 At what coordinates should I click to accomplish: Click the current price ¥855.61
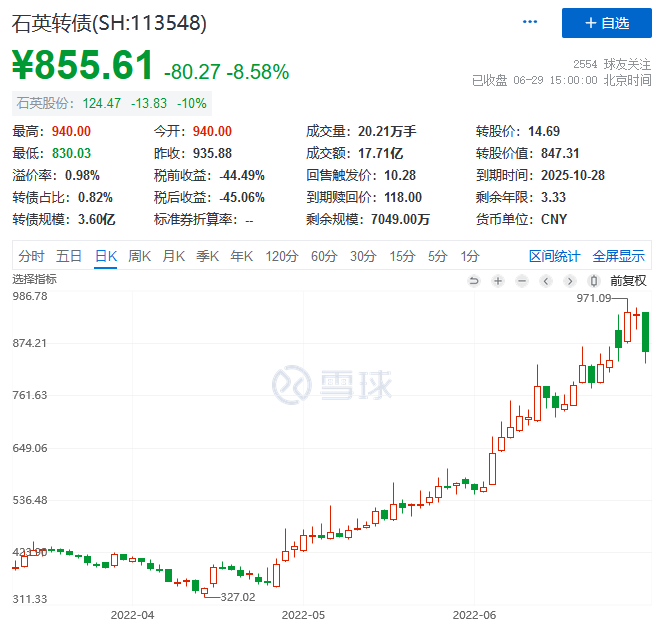coord(82,65)
